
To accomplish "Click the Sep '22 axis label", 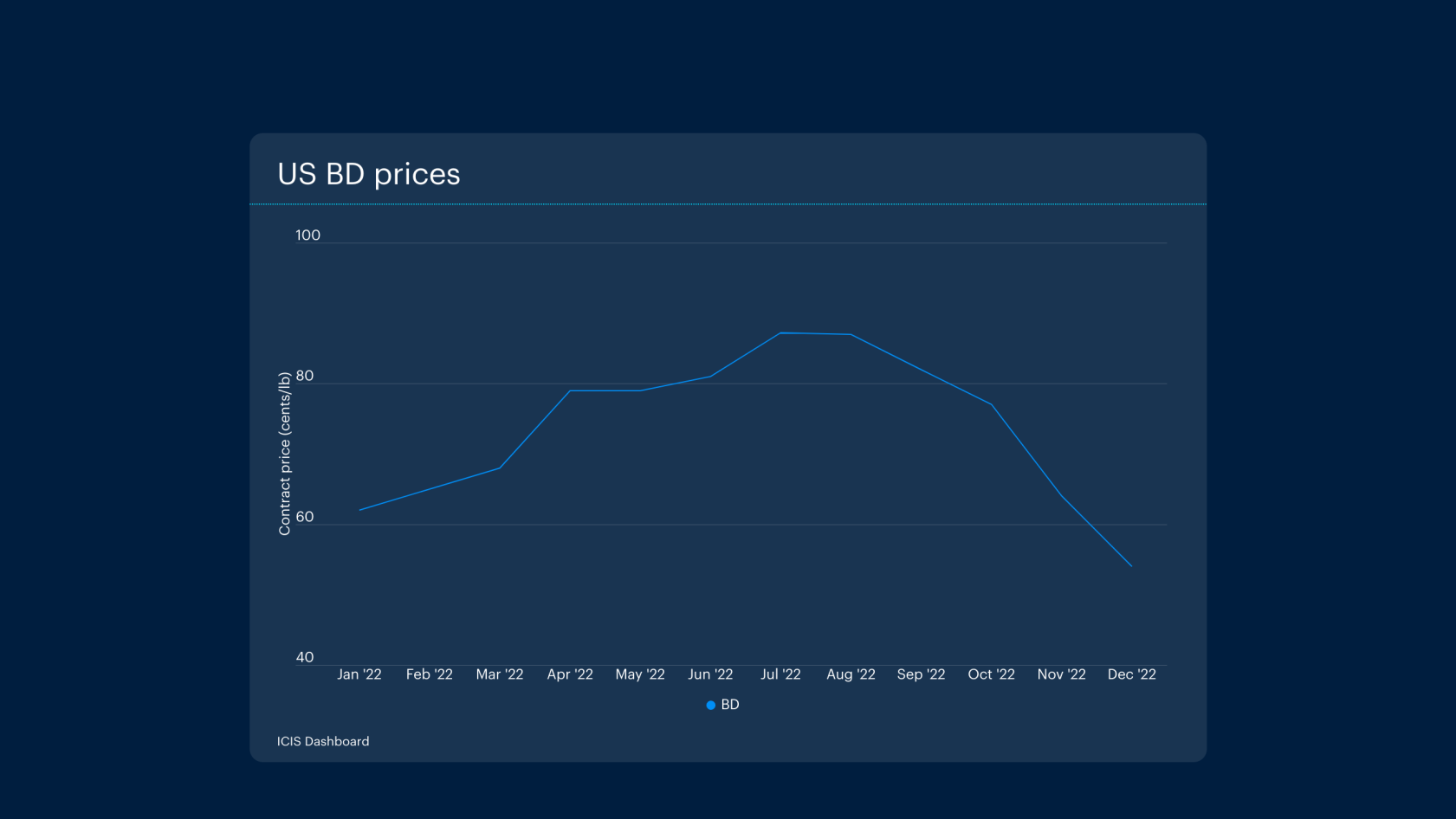I will click(x=921, y=674).
